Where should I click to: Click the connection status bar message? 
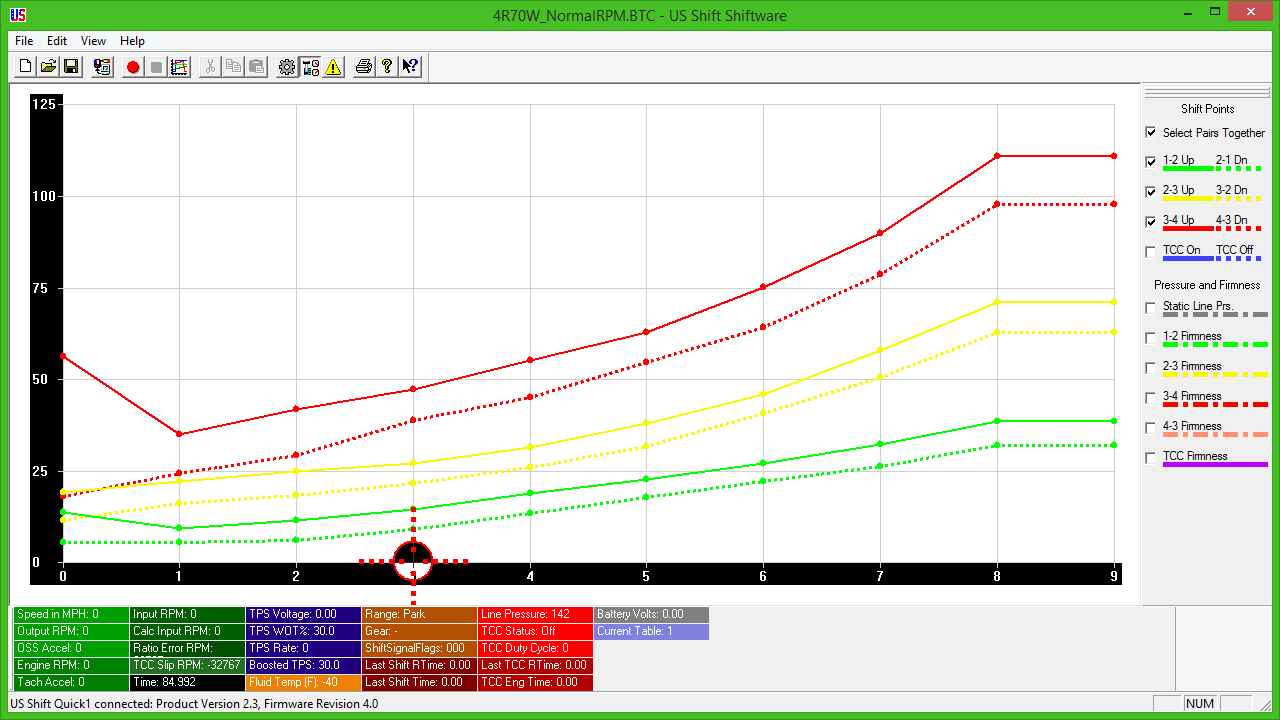[194, 704]
